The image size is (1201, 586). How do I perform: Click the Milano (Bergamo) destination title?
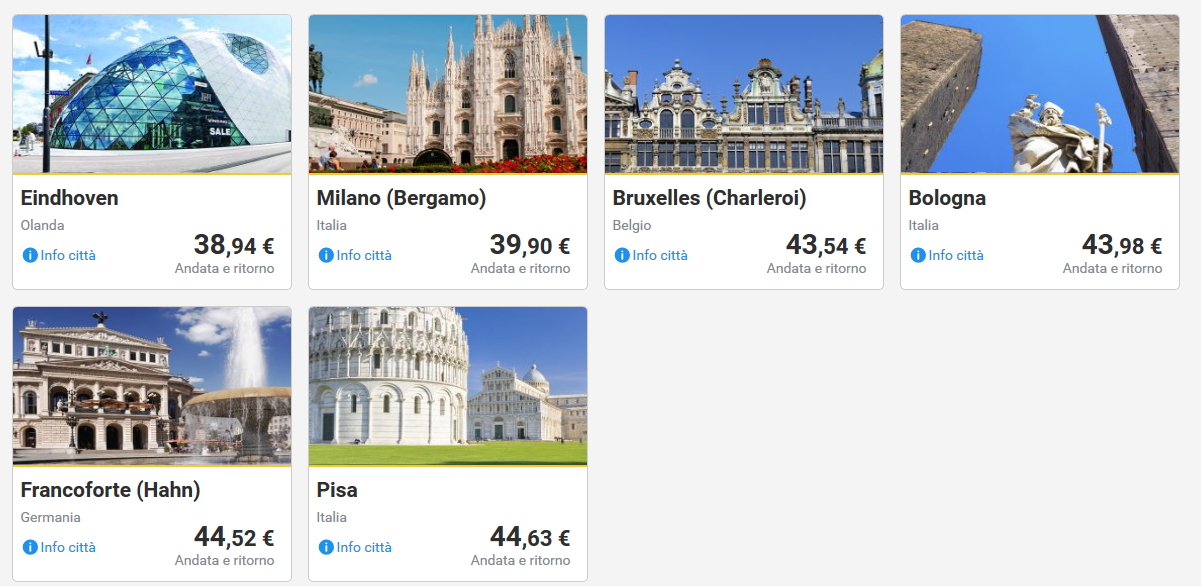(401, 198)
